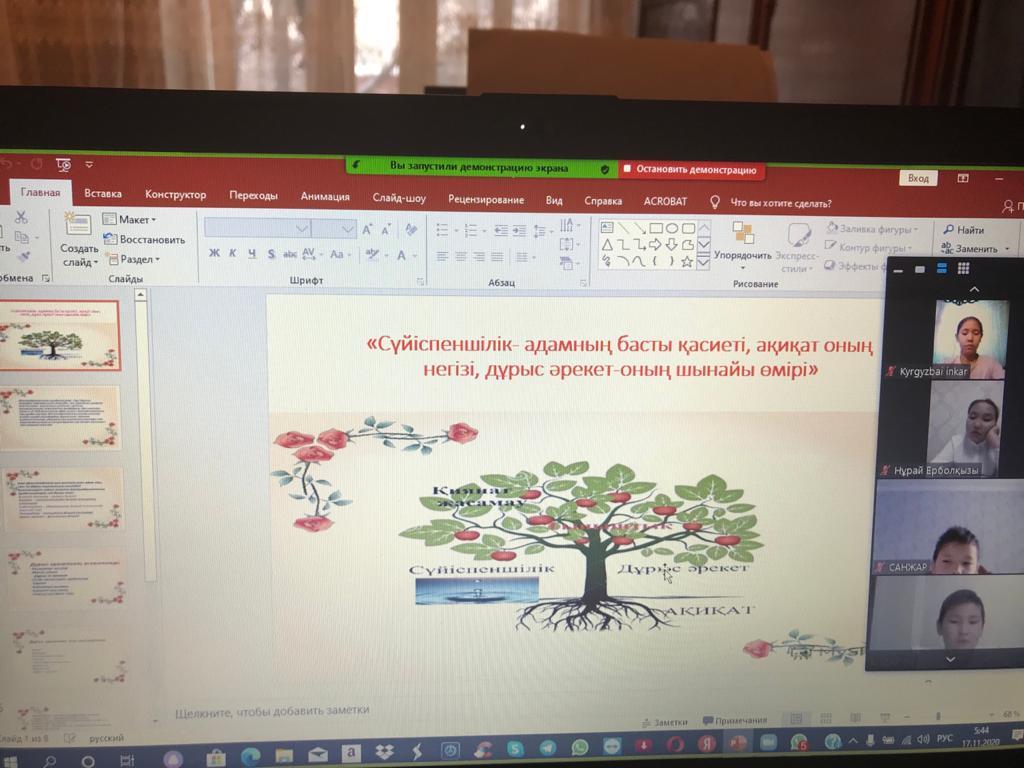Screen dimensions: 1024x768
Task: Click Остановить демонстрацию button
Action: (690, 169)
